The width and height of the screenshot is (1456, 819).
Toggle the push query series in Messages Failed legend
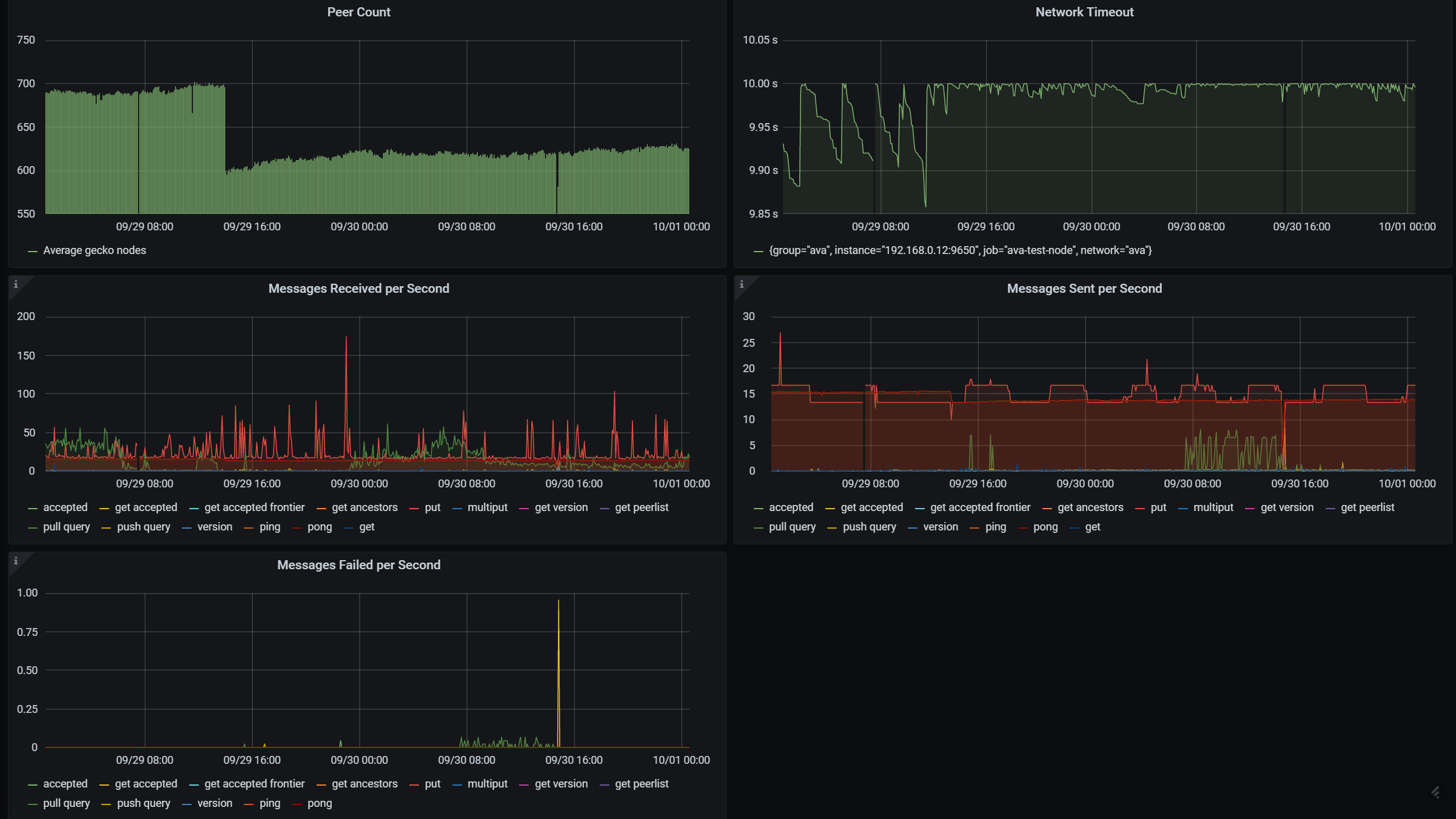click(144, 803)
